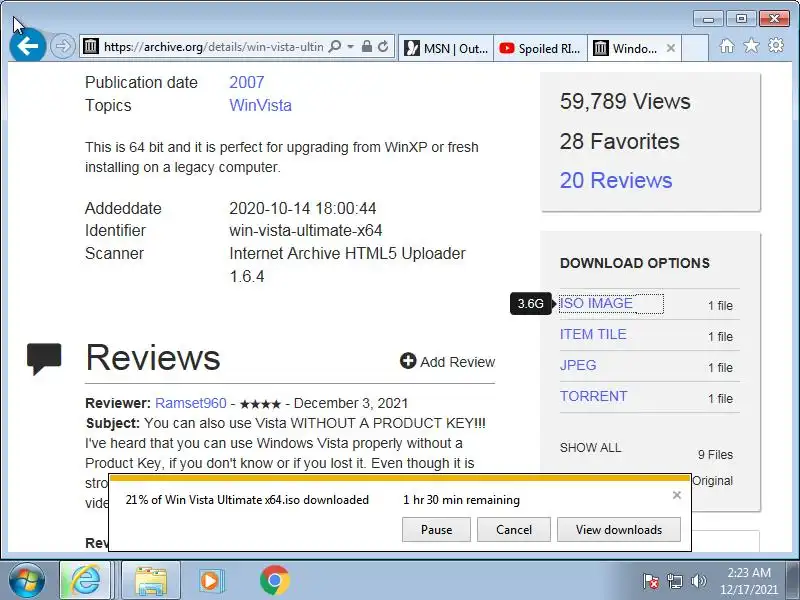
Task: Open Favorites star icon
Action: [x=751, y=46]
